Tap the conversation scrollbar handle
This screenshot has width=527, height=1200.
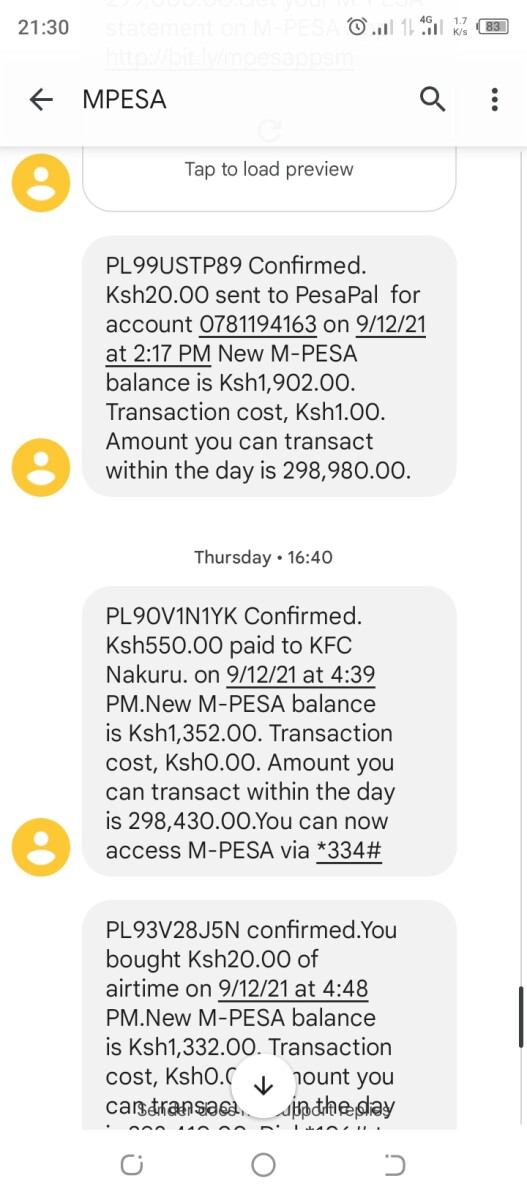pos(520,1016)
